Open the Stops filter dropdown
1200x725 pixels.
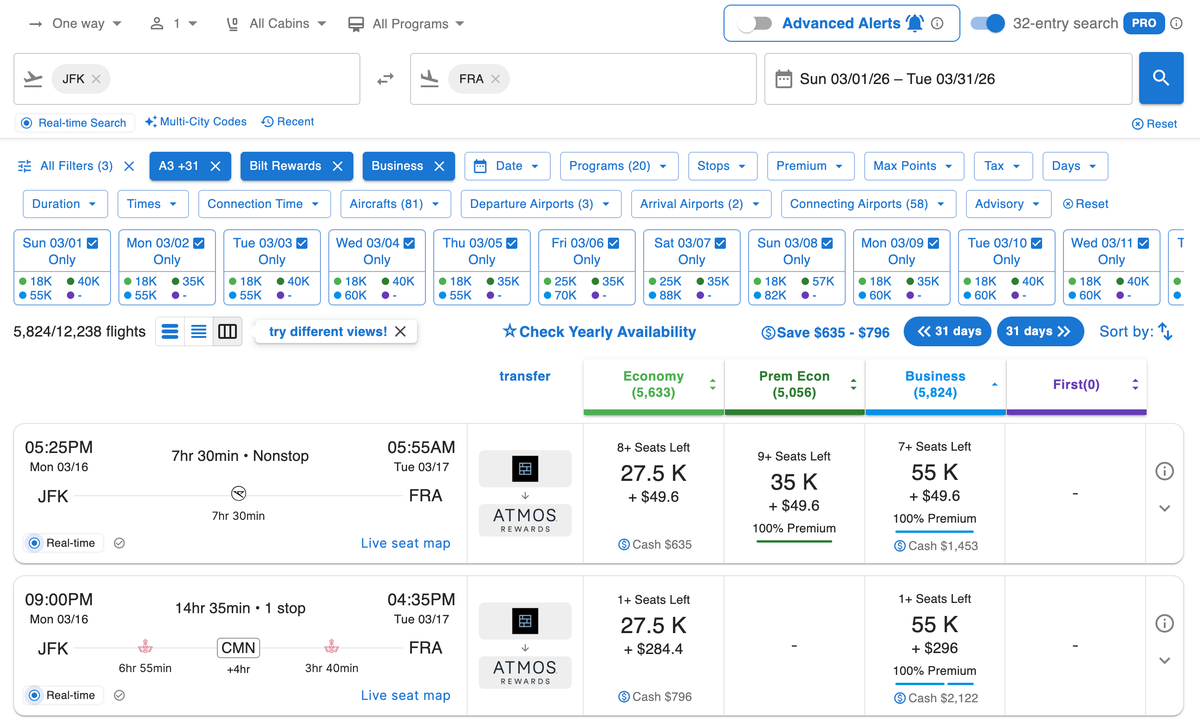point(722,165)
